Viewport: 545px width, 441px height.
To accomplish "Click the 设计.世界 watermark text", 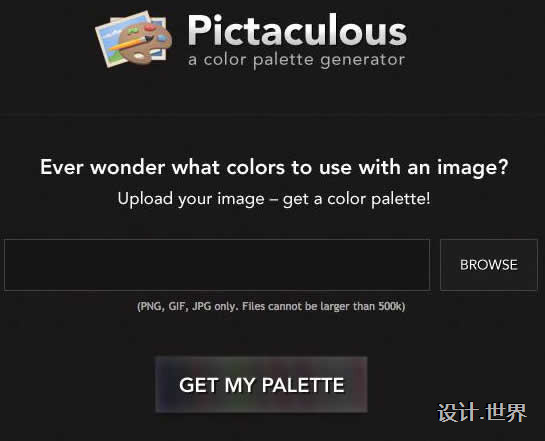I will [482, 413].
